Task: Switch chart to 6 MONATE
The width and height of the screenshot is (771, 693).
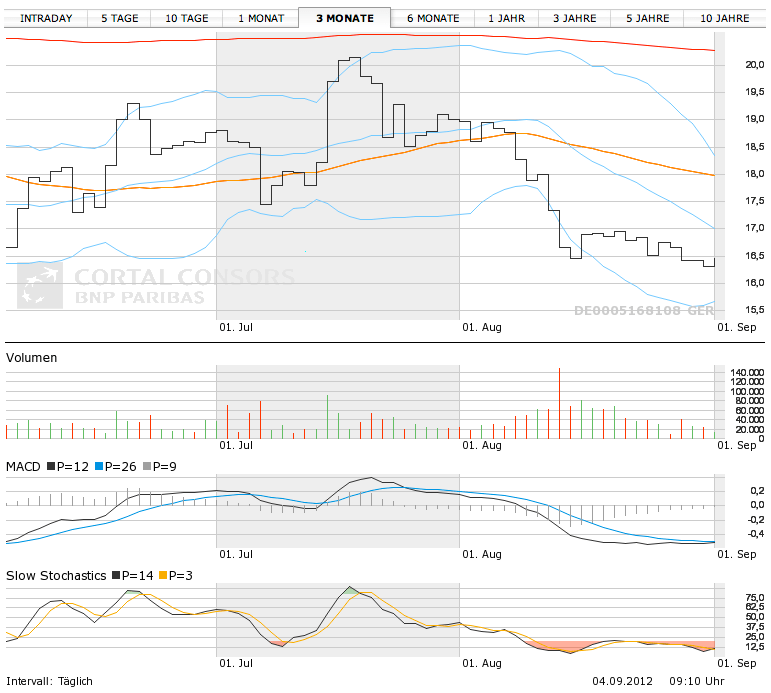Action: pyautogui.click(x=432, y=18)
